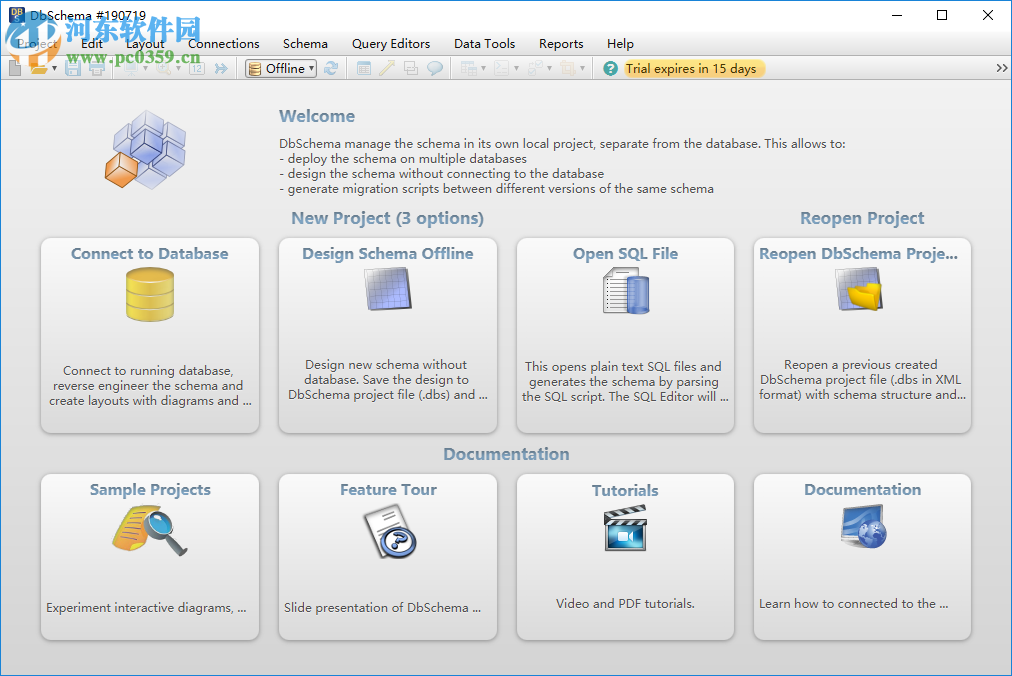The image size is (1012, 676).
Task: Click the blue grid schema icon
Action: pos(388,289)
